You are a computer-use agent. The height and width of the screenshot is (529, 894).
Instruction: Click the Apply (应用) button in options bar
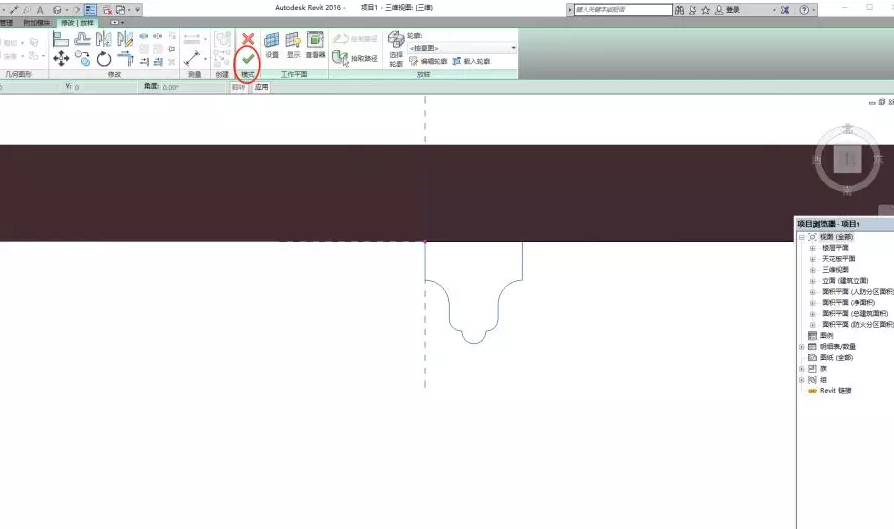point(261,87)
